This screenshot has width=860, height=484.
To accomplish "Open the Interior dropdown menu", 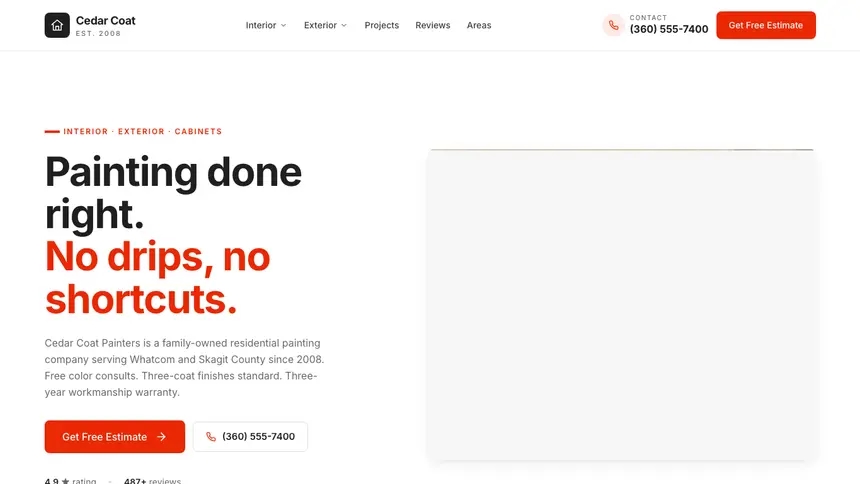I will (x=266, y=25).
